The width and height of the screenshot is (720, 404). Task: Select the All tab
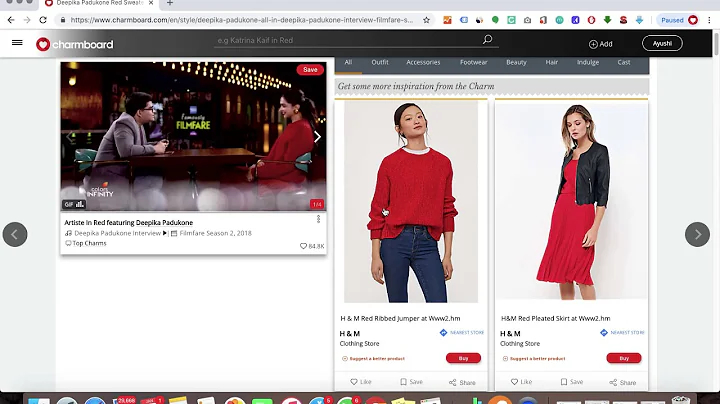tap(348, 62)
